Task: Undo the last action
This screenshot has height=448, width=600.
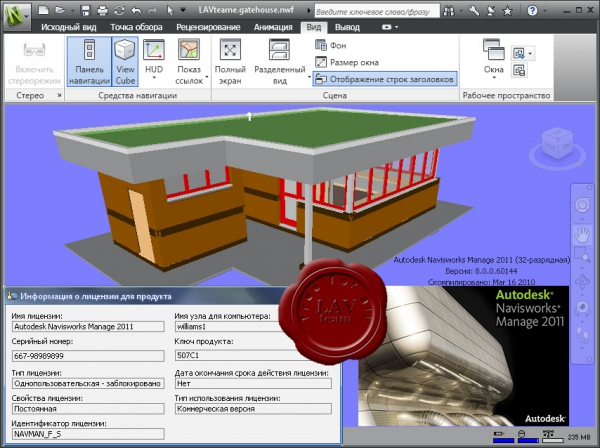Action: click(x=136, y=10)
